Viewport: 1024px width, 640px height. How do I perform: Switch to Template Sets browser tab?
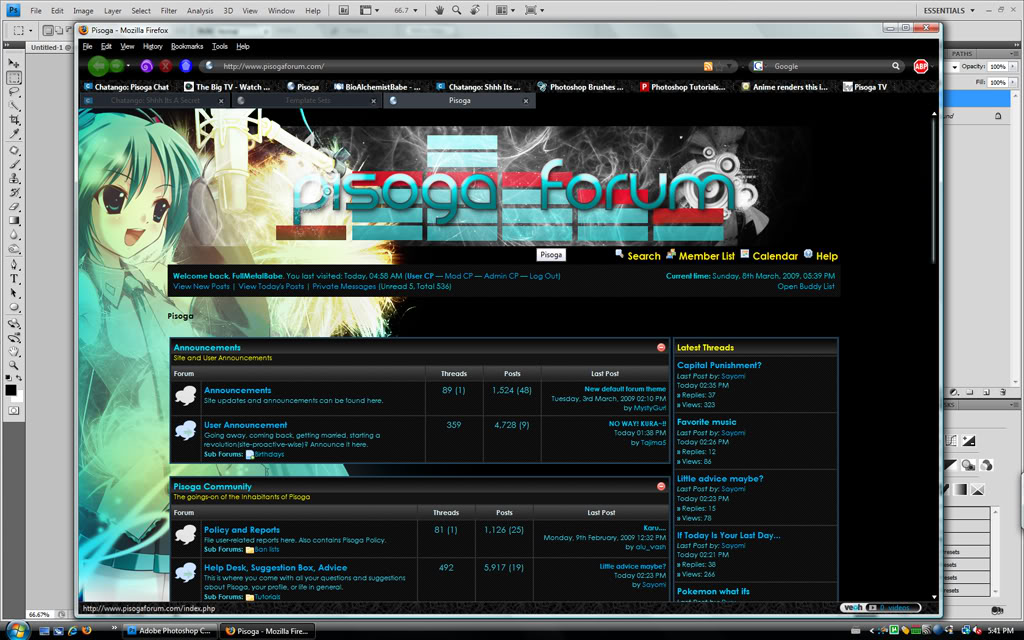coord(306,101)
